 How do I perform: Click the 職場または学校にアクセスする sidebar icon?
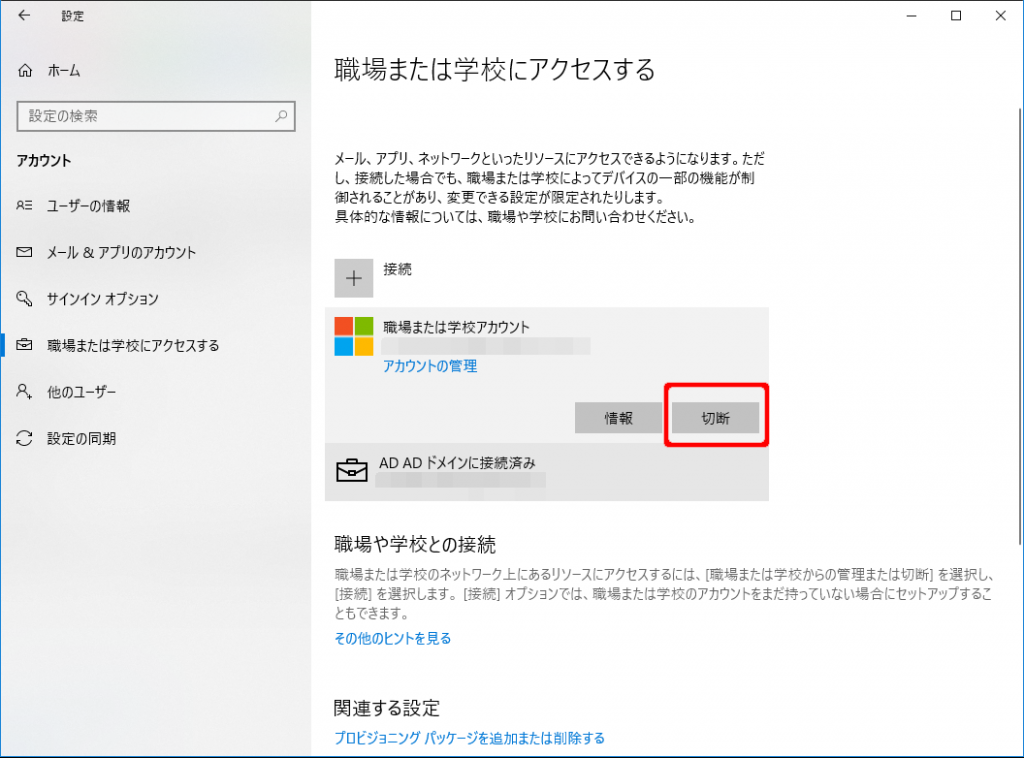[x=23, y=345]
